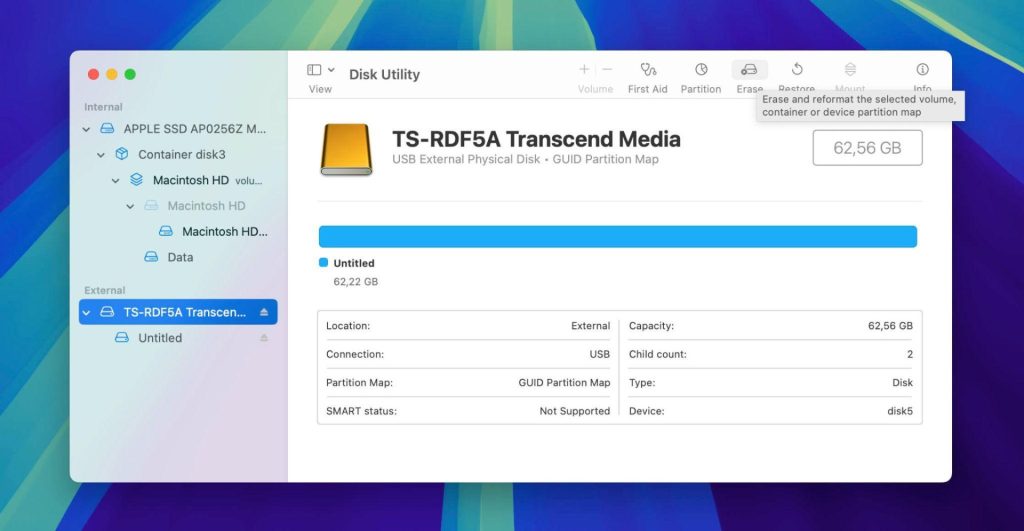Click the SMART status Not Supported value
Image resolution: width=1024 pixels, height=531 pixels.
(575, 411)
